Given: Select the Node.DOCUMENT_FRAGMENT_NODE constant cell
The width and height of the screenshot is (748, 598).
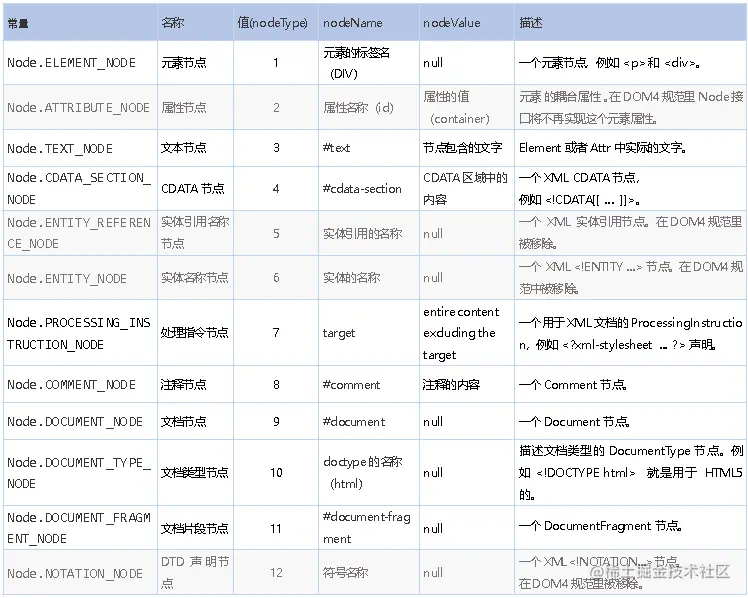Looking at the screenshot, I should coord(80,528).
